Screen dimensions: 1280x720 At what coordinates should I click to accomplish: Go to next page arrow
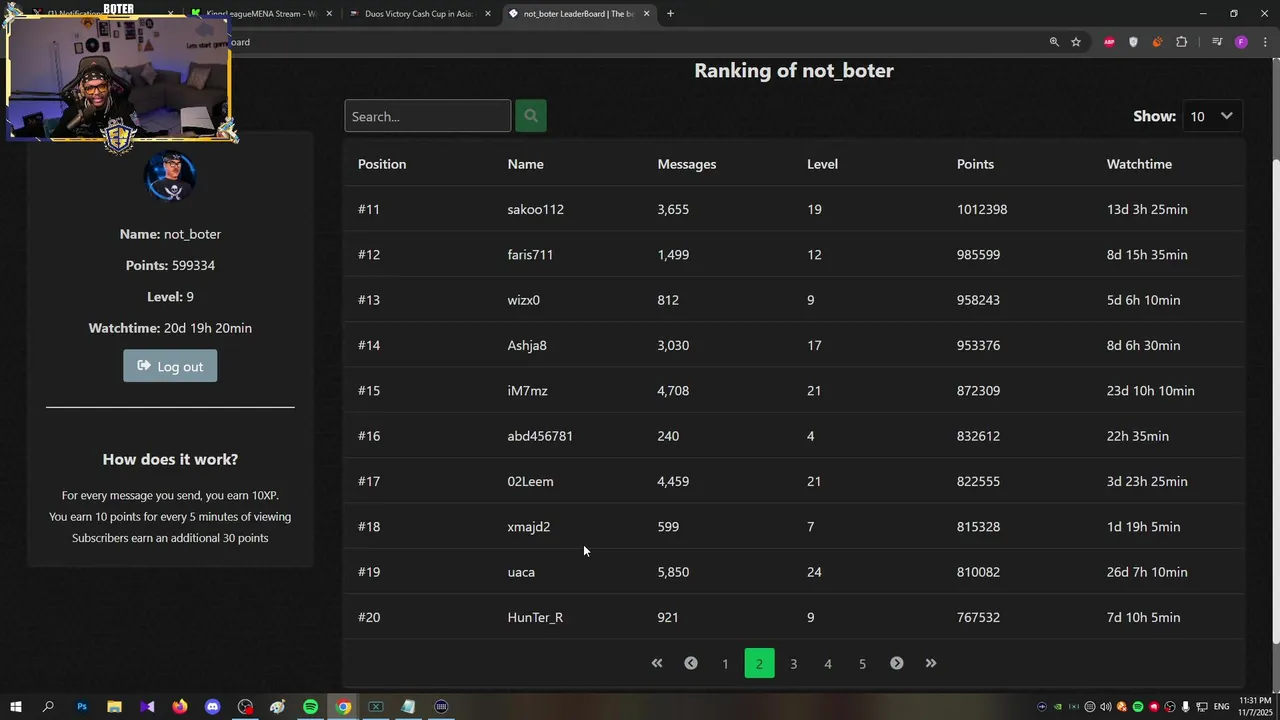[x=897, y=663]
